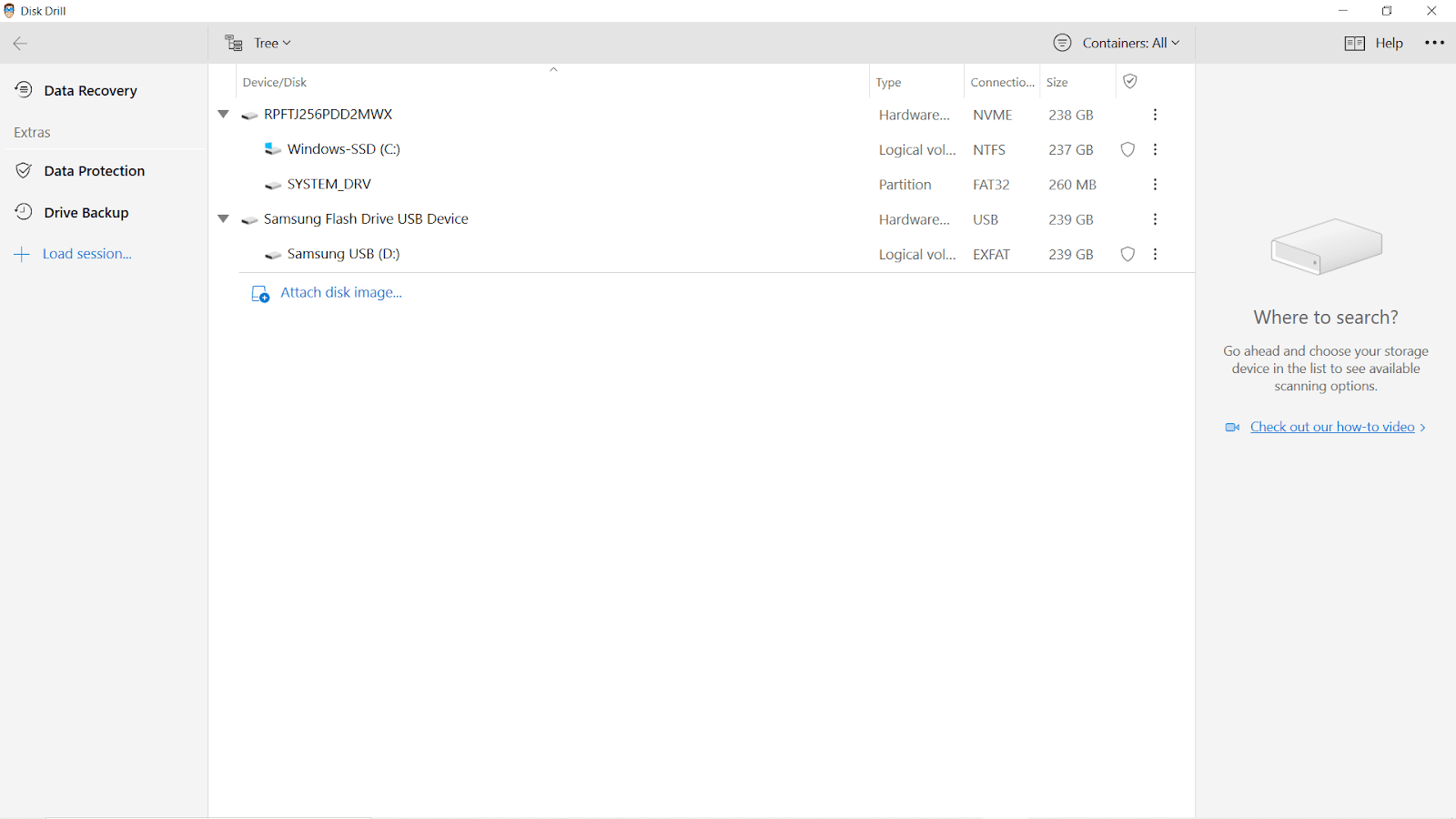
Task: Open Data Protection section
Action: tap(94, 170)
